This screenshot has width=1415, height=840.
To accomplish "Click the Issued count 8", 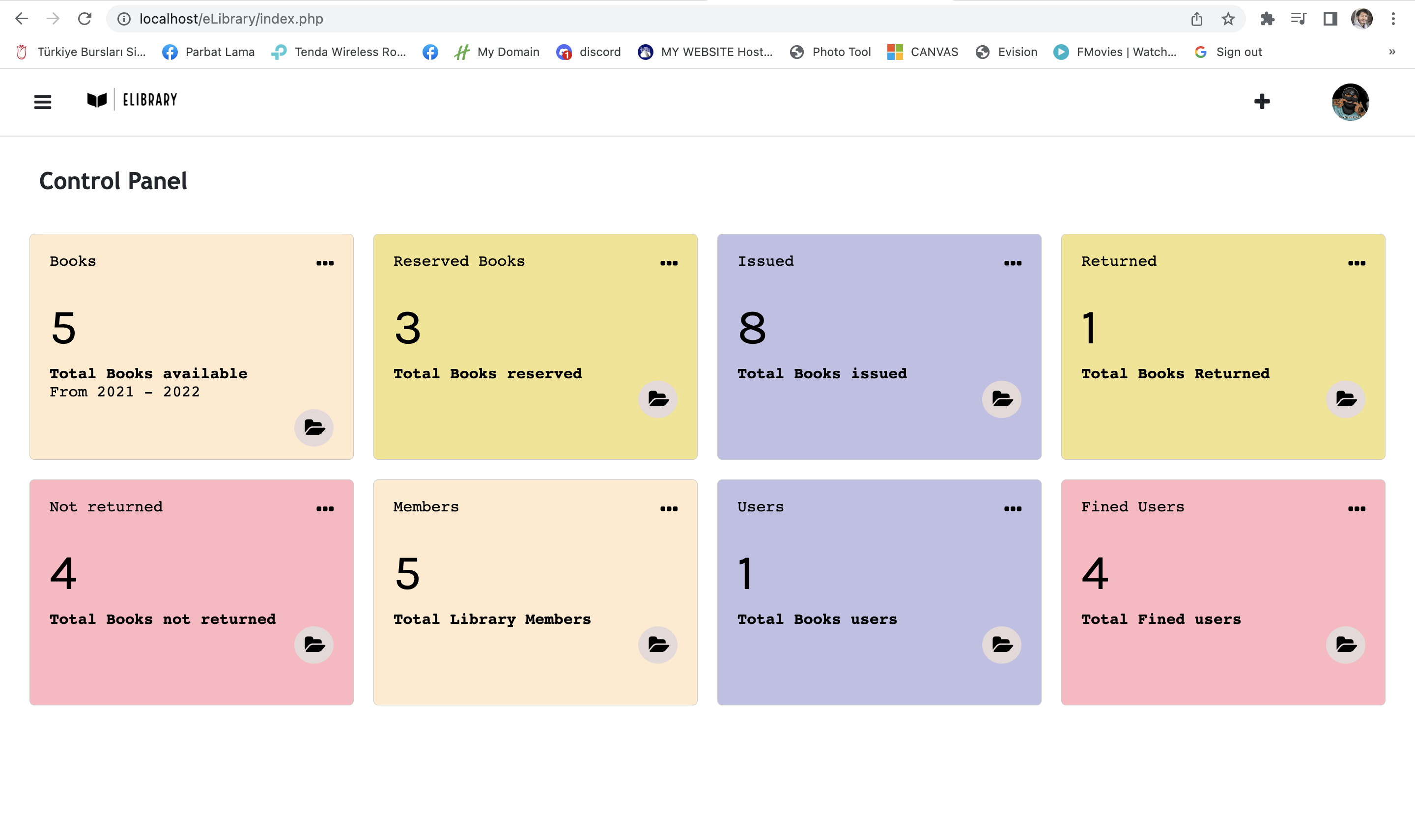I will 752,328.
